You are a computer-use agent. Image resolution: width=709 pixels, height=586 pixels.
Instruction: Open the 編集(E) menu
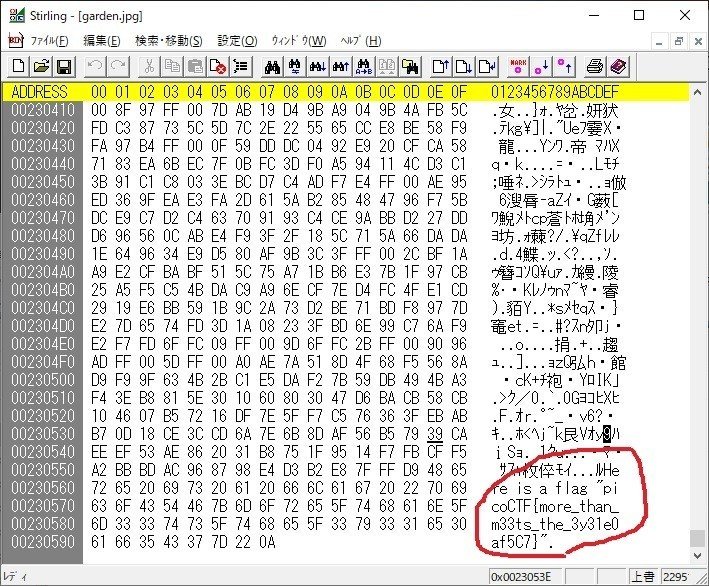[x=102, y=41]
